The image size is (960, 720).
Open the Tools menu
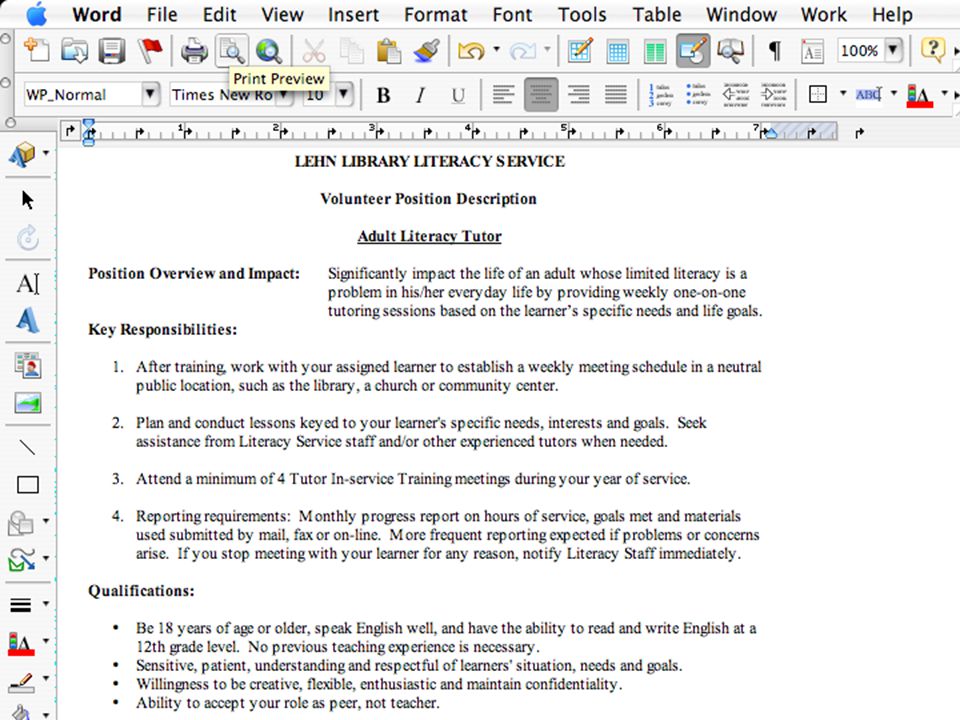click(582, 14)
